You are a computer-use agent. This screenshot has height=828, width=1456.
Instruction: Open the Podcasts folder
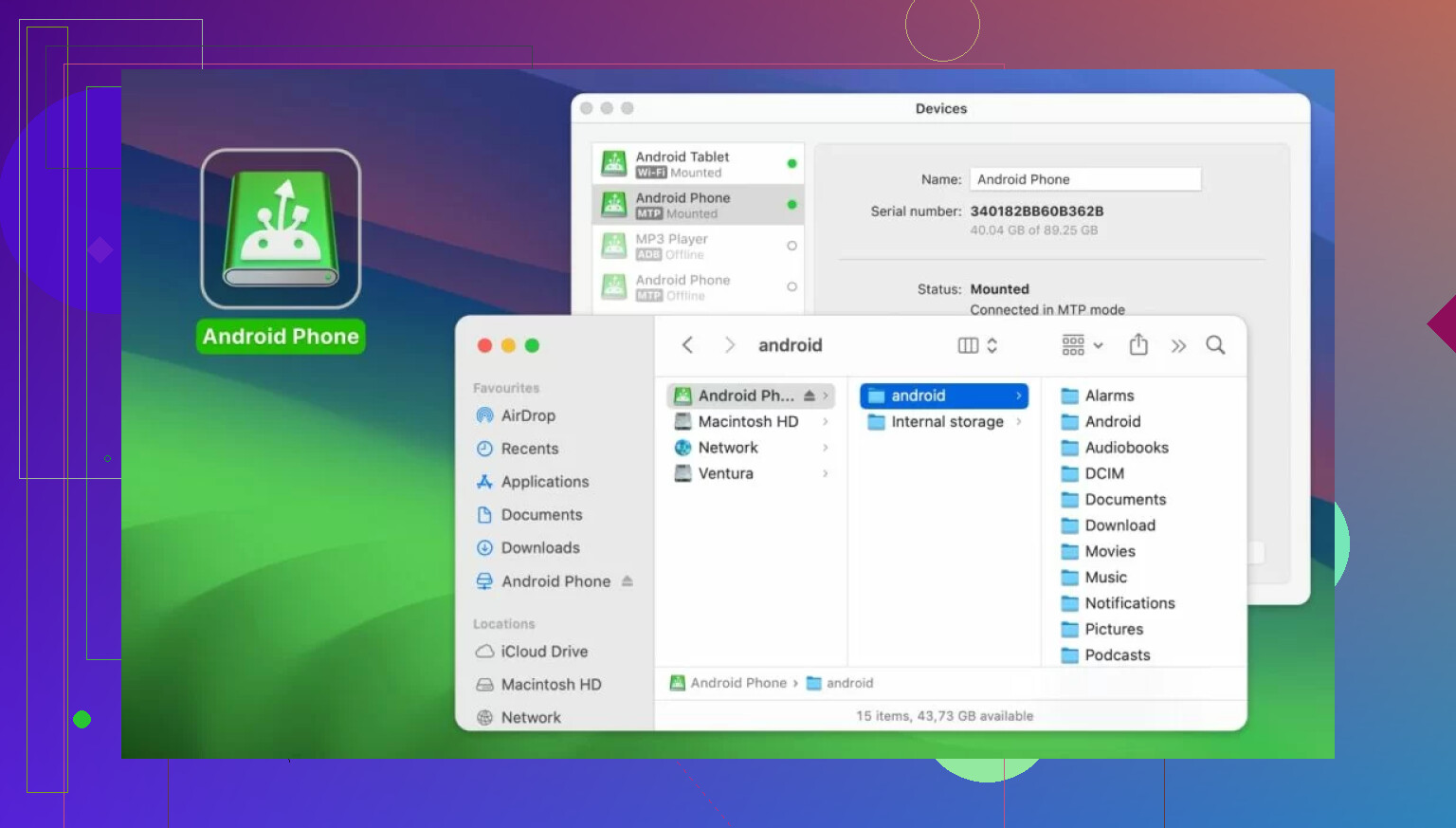pyautogui.click(x=1105, y=655)
